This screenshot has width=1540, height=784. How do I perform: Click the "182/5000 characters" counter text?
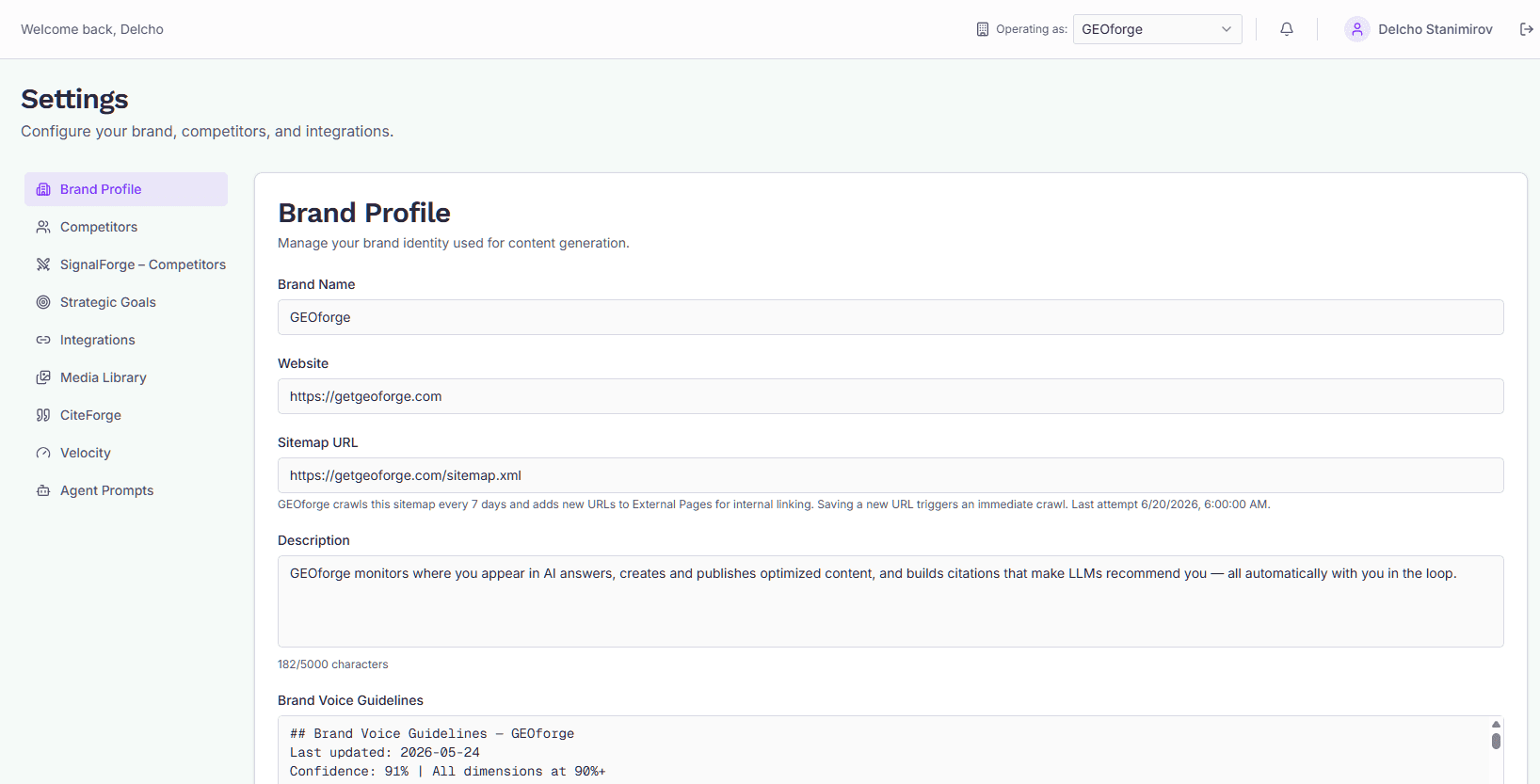(332, 664)
